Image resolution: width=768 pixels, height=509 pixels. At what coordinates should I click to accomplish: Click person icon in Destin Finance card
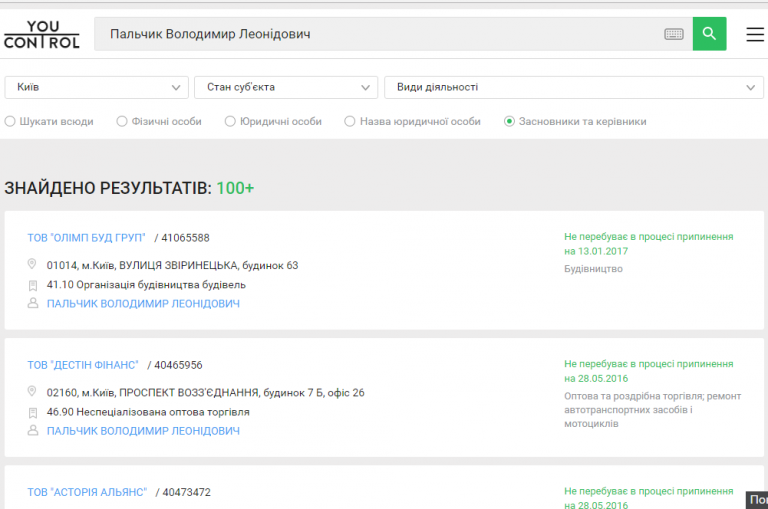pyautogui.click(x=33, y=431)
